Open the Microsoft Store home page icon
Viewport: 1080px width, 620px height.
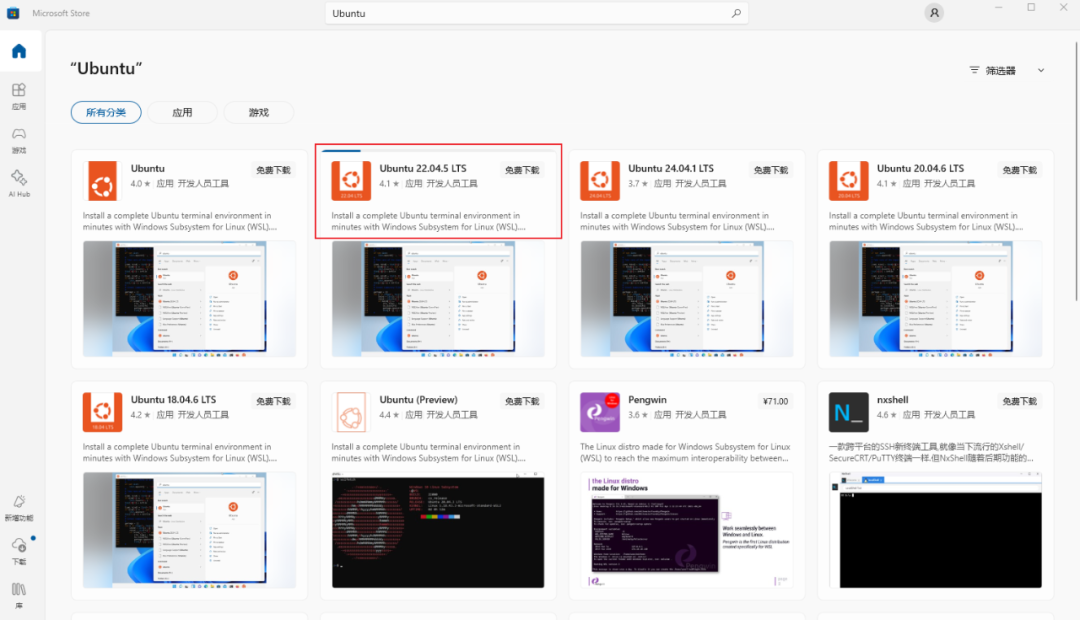click(x=18, y=49)
